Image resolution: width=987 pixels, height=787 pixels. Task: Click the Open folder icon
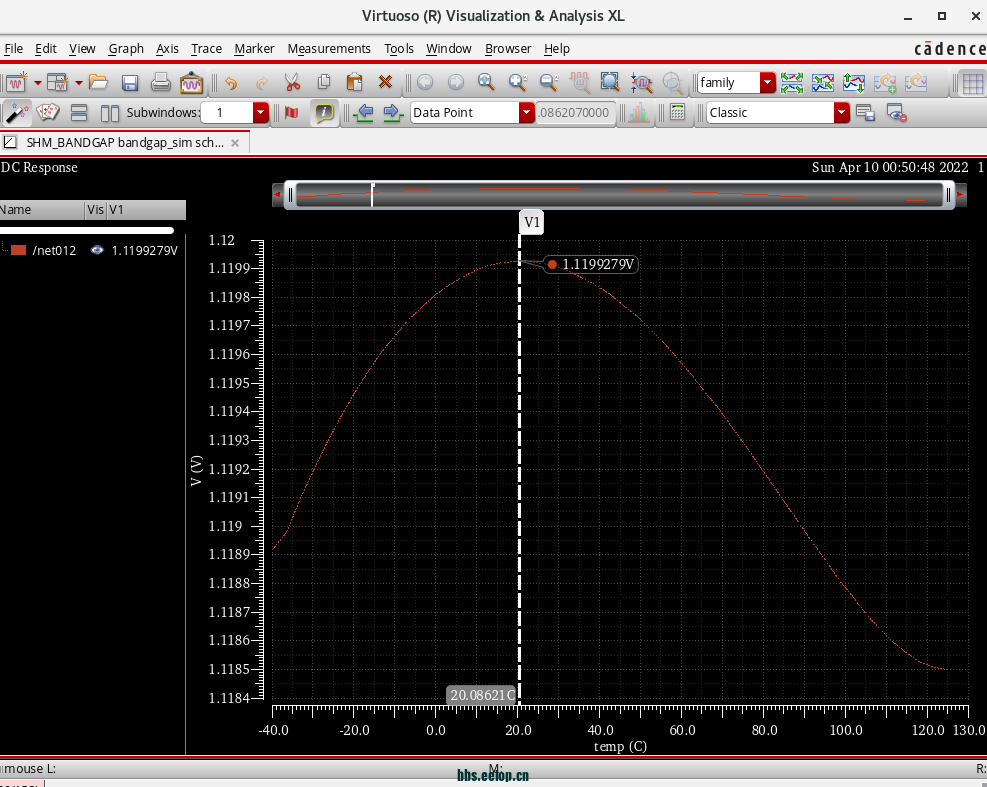[x=98, y=83]
